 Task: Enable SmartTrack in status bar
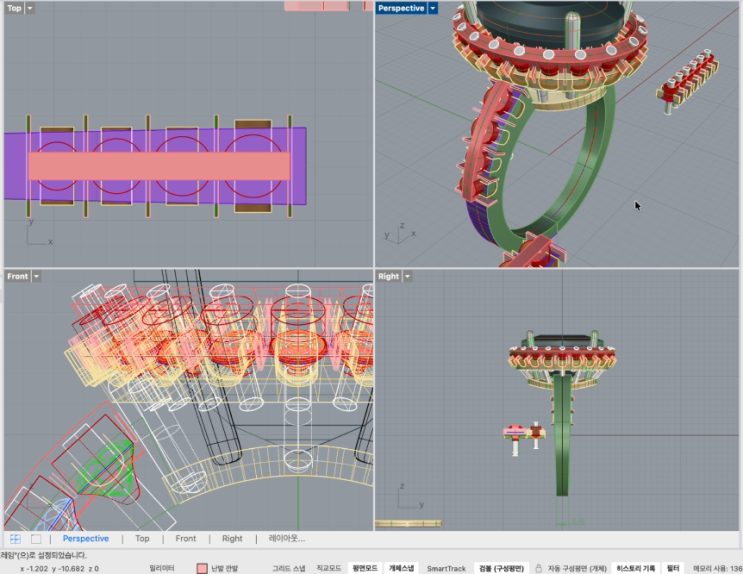(447, 567)
